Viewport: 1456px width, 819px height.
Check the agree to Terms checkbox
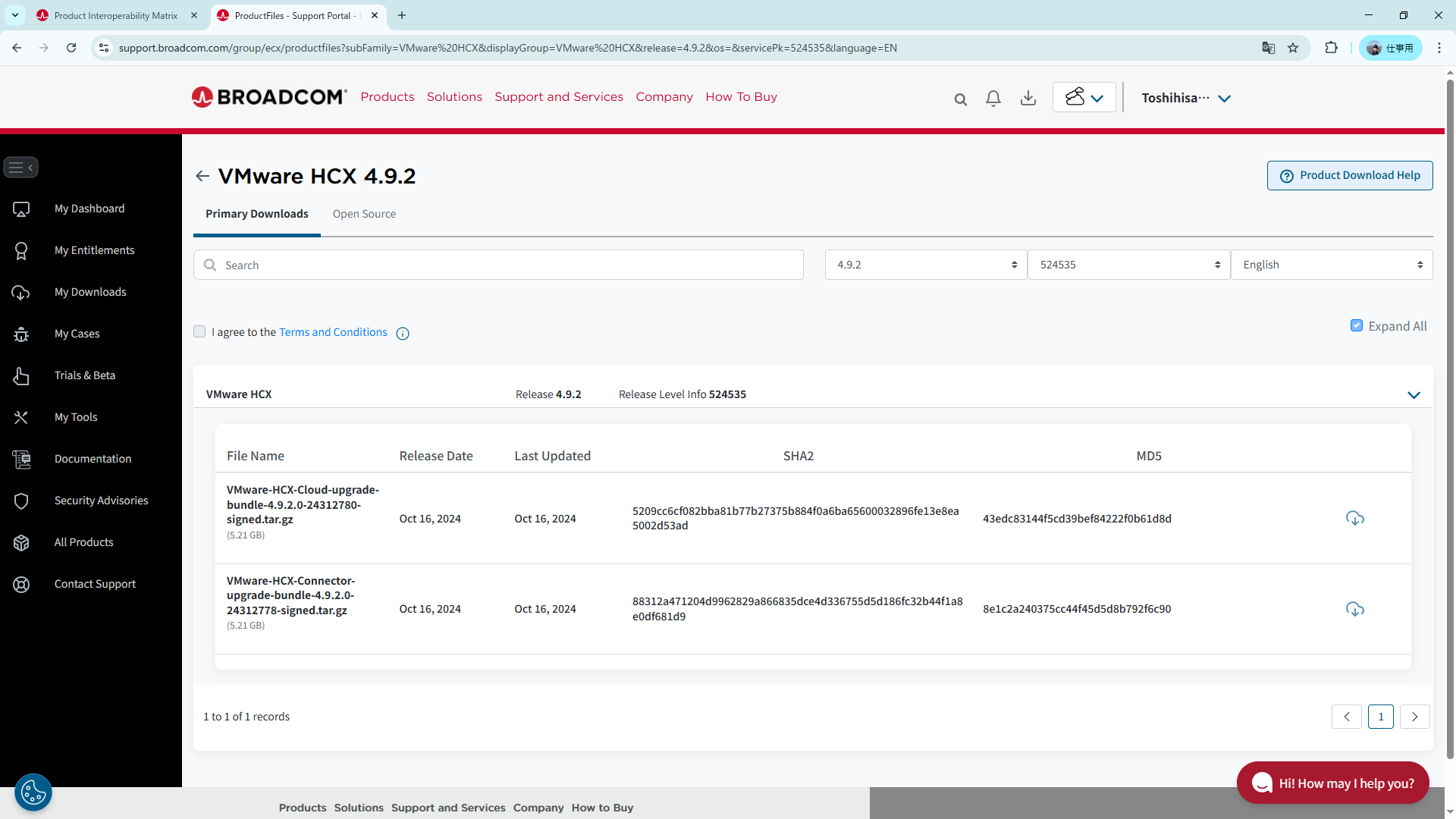(x=199, y=331)
